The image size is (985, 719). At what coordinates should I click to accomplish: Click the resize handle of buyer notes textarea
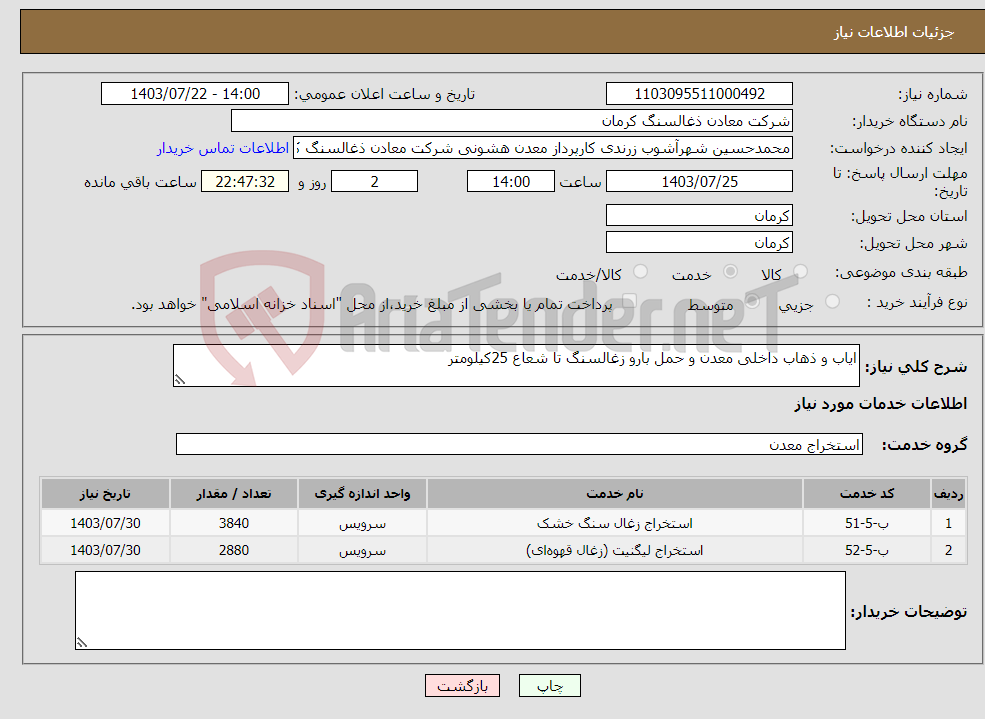click(82, 642)
